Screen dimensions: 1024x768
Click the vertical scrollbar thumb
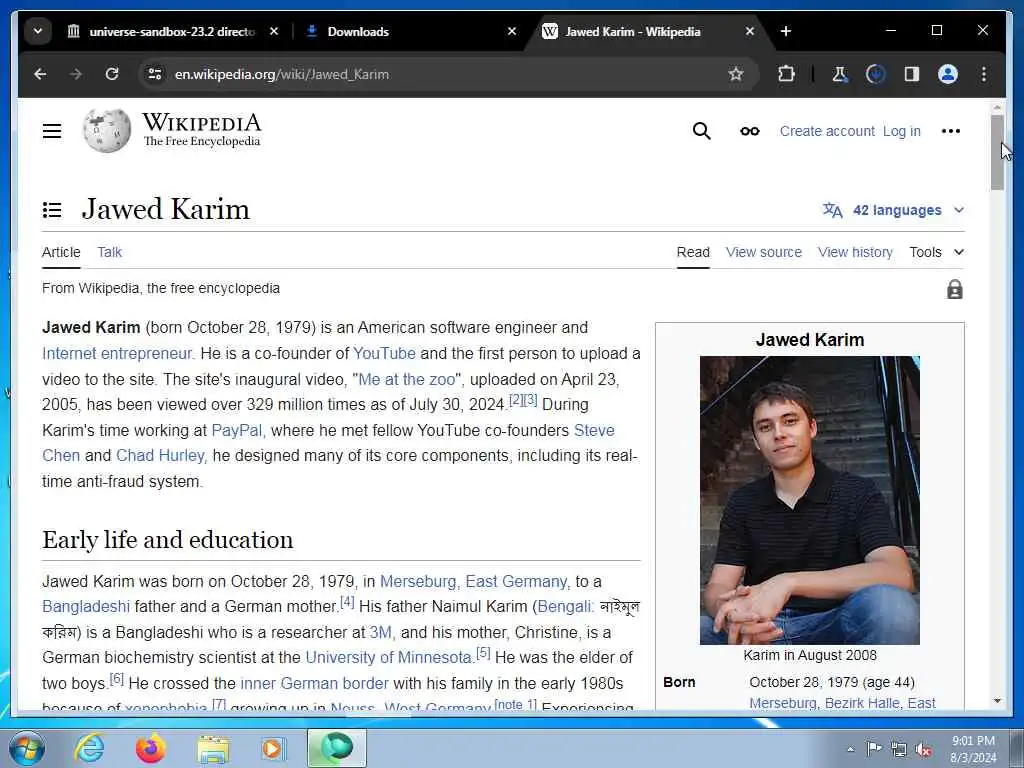997,152
